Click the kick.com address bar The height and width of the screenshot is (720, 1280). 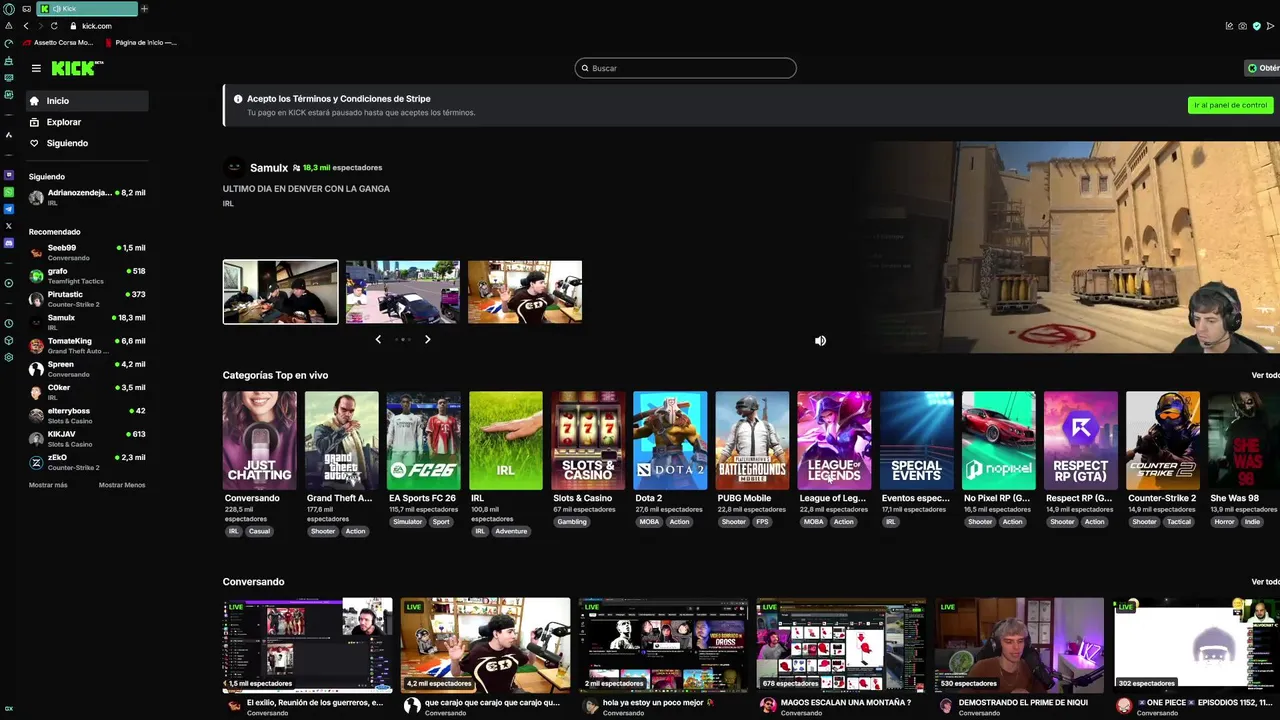(96, 26)
